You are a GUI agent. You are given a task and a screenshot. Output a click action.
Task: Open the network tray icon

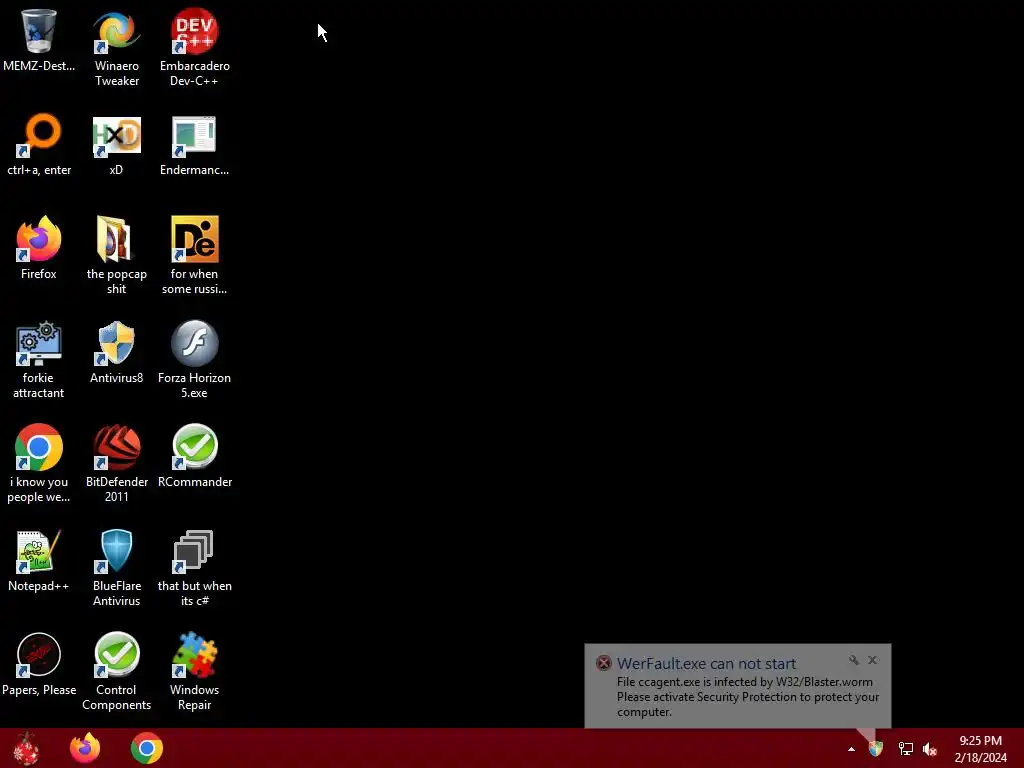(x=905, y=749)
